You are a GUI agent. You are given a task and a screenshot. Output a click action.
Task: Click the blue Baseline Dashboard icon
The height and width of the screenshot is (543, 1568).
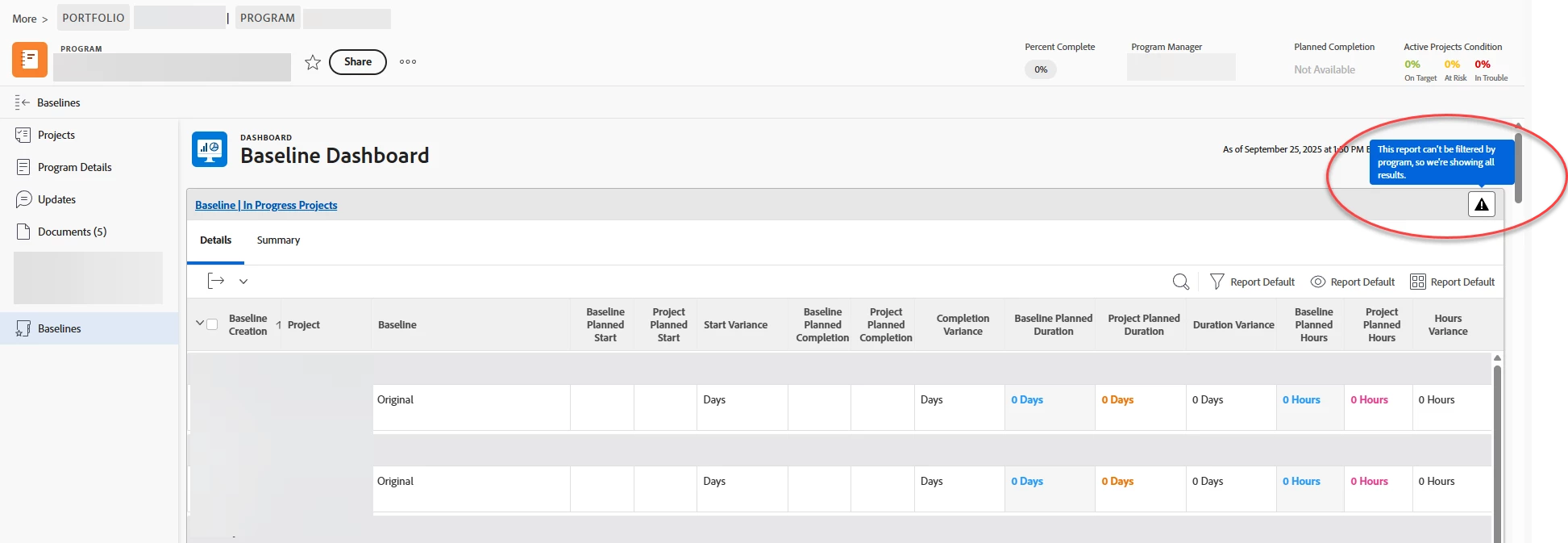(210, 149)
